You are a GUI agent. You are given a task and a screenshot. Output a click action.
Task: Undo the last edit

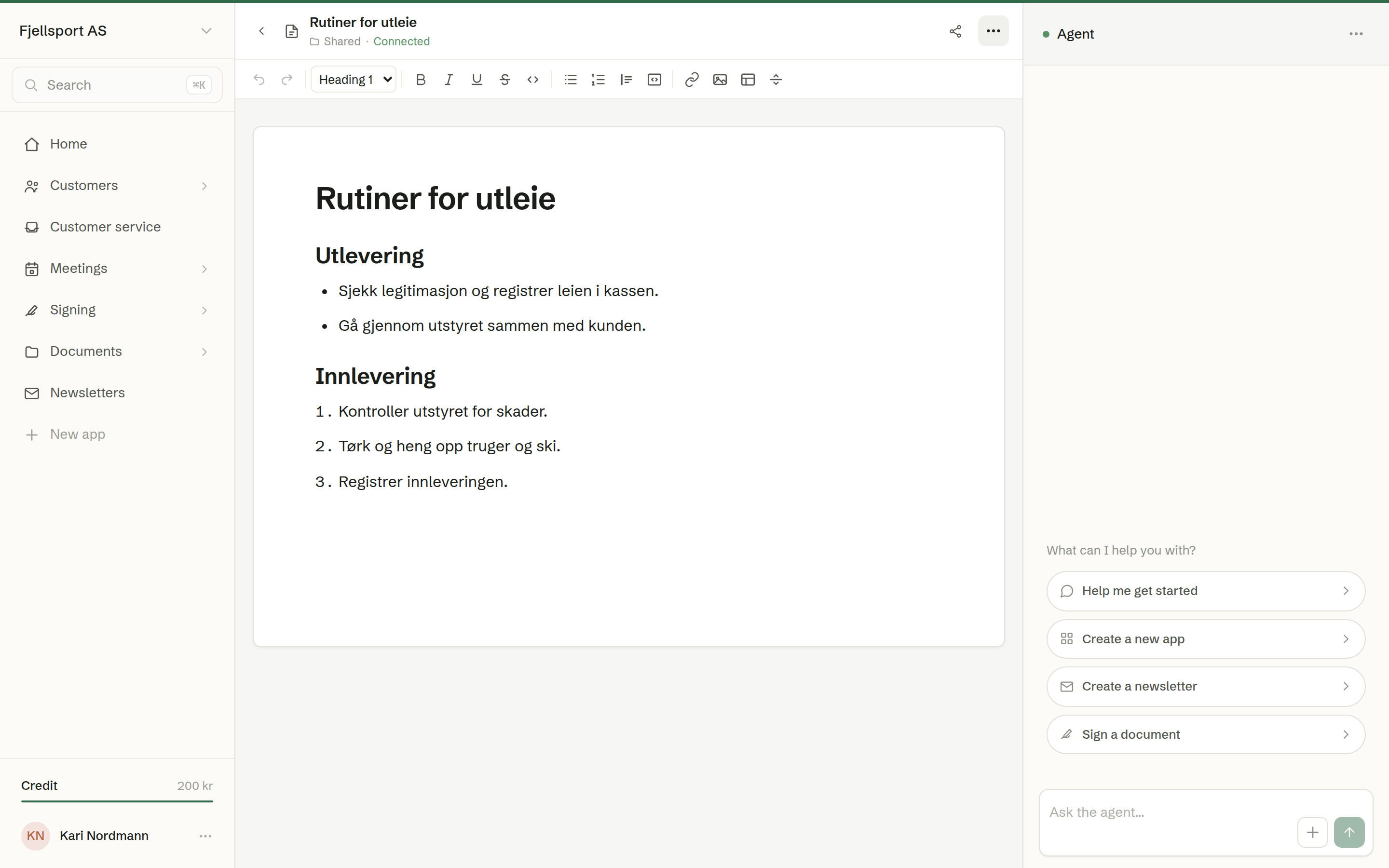coord(259,80)
